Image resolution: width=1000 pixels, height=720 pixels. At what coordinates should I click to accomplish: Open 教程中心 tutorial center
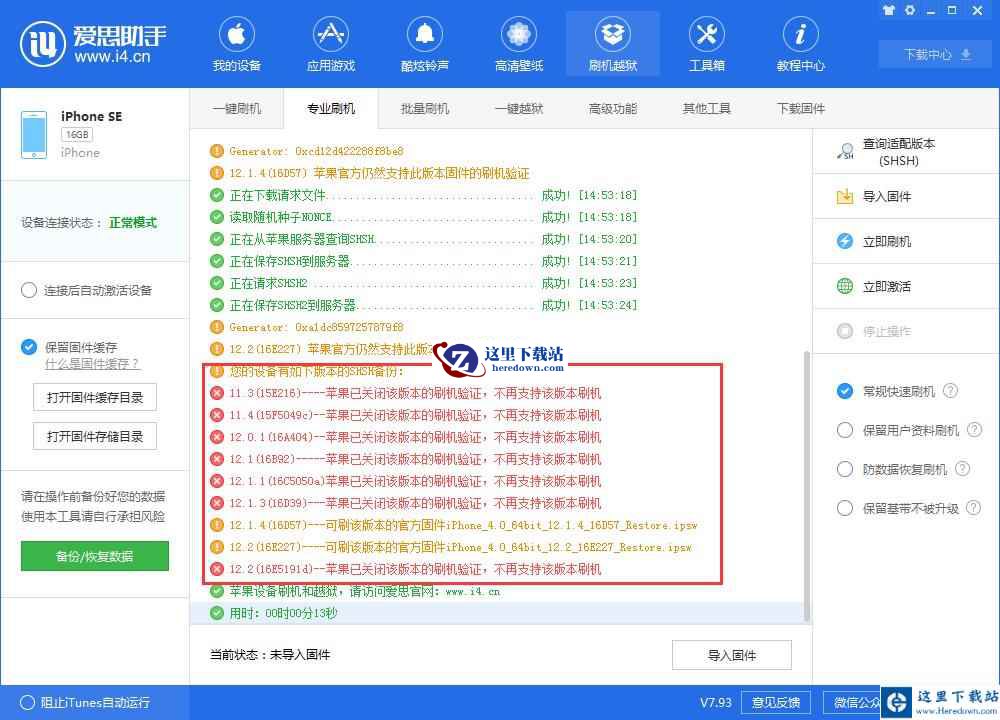click(x=800, y=44)
